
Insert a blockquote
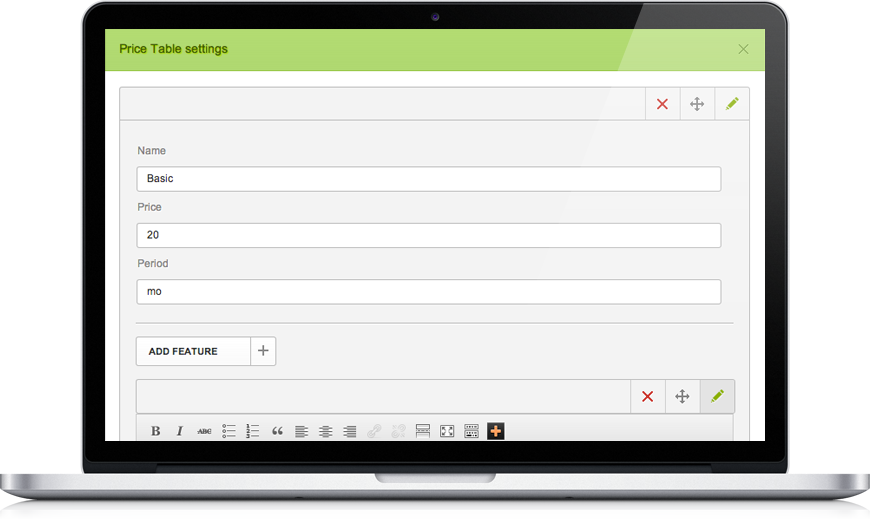coord(277,431)
